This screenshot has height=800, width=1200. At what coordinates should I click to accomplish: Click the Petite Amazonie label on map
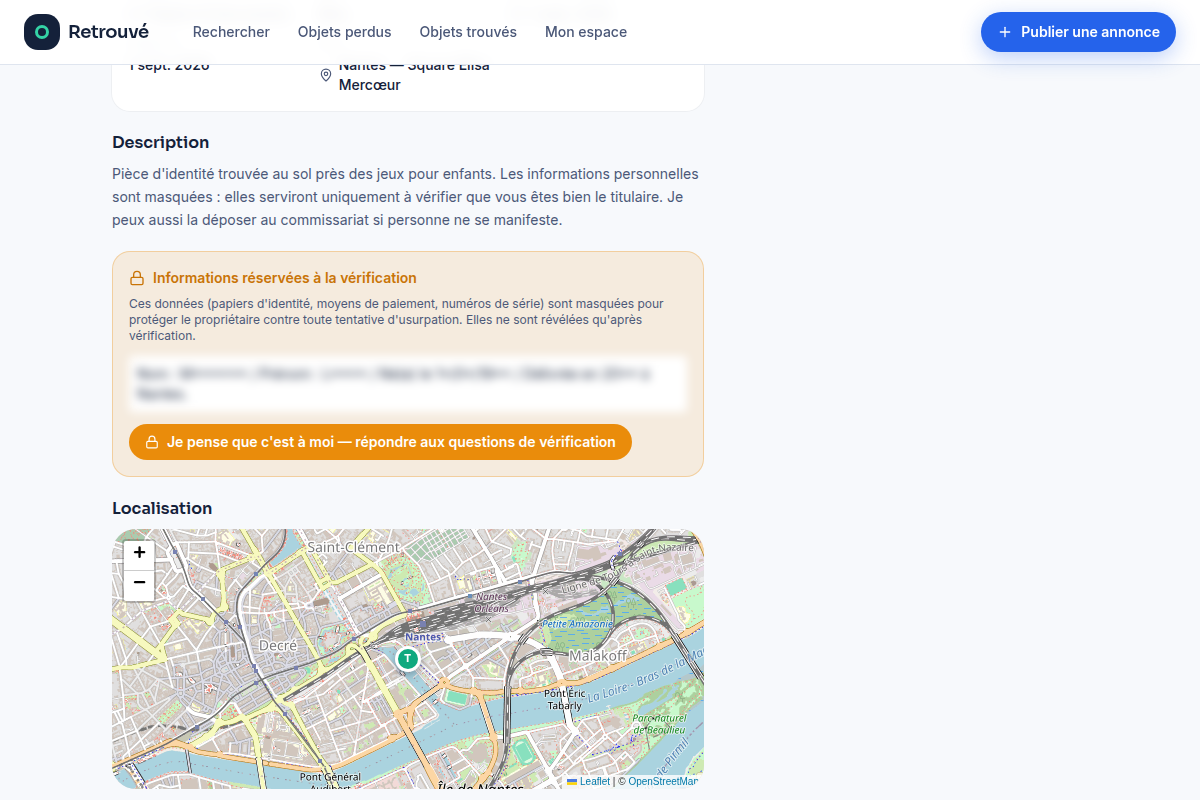(578, 623)
